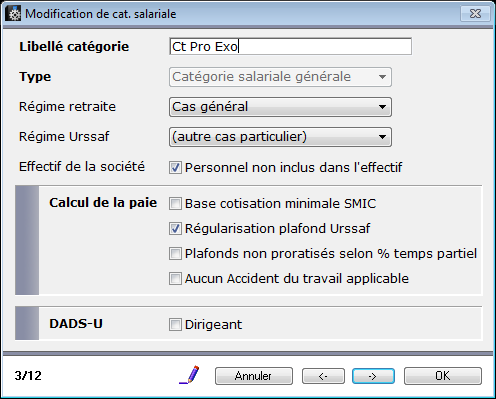Image resolution: width=496 pixels, height=399 pixels.
Task: Click the Calcul de la paie section header
Action: tap(103, 203)
